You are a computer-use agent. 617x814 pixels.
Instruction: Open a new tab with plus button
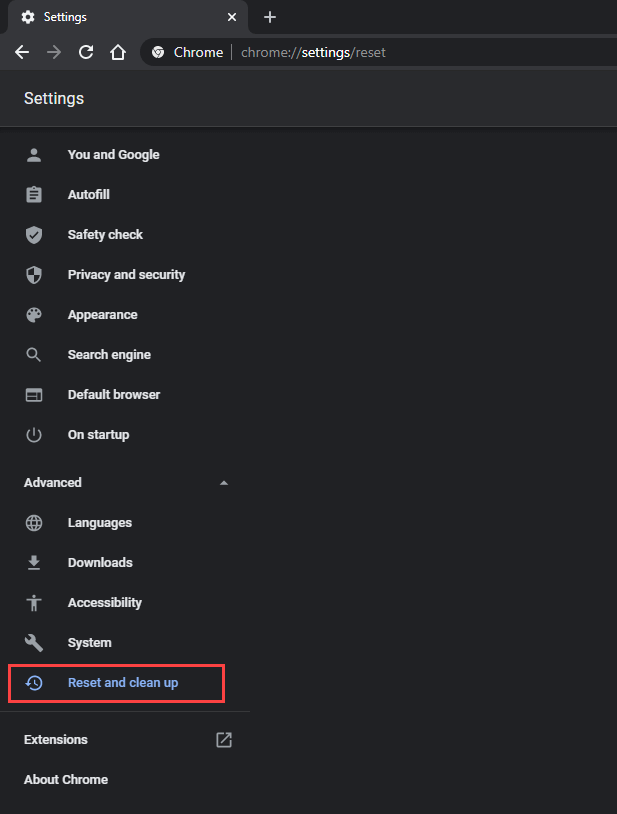(270, 17)
